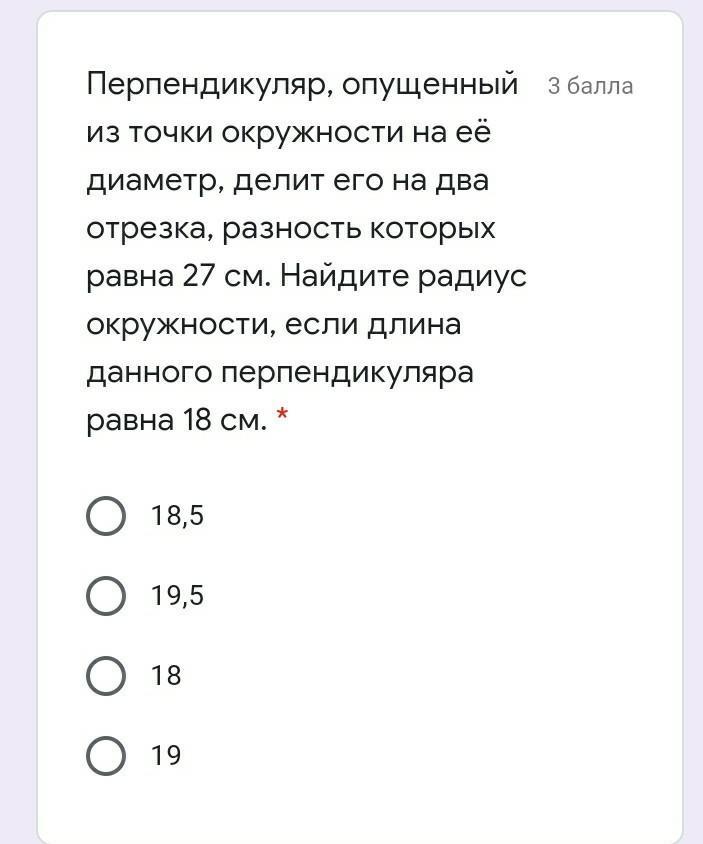
Task: Click the "18,5" answer label text
Action: pos(177,516)
